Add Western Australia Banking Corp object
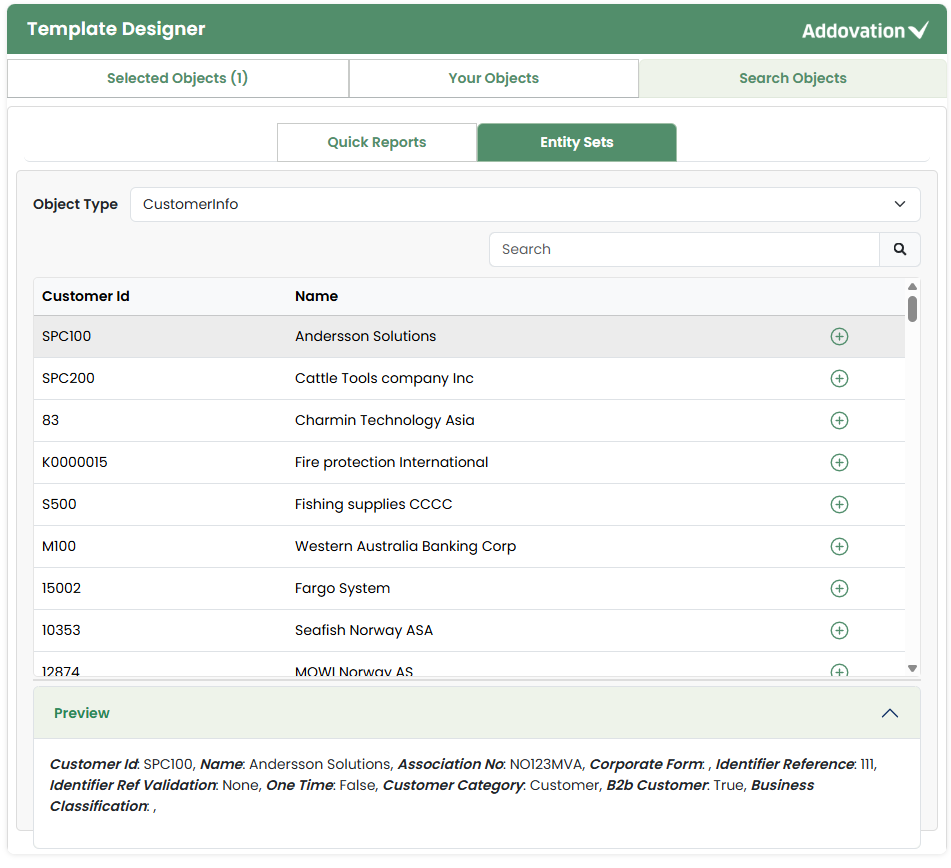This screenshot has height=868, width=951. [x=839, y=547]
